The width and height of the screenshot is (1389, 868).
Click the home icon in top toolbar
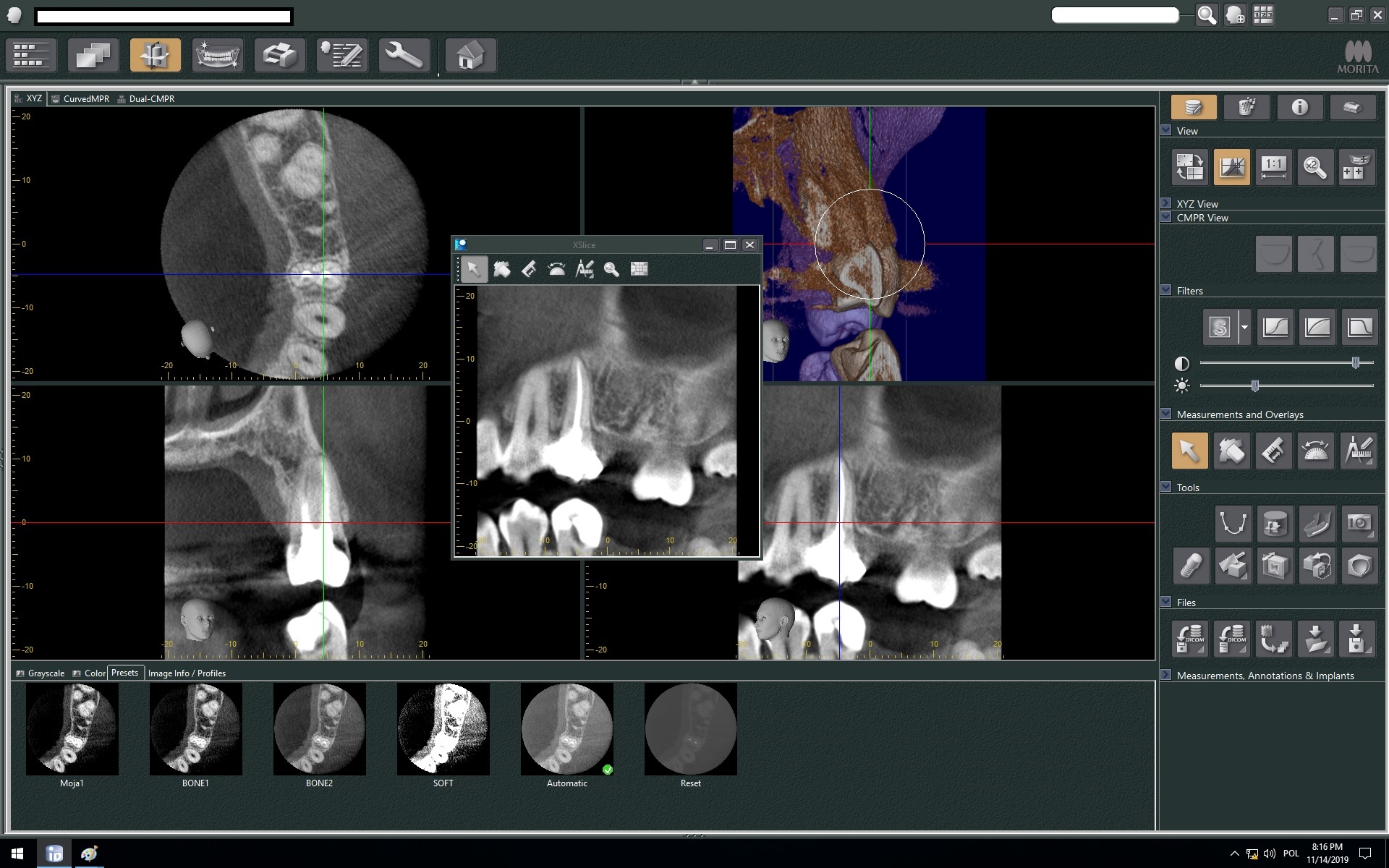(471, 55)
